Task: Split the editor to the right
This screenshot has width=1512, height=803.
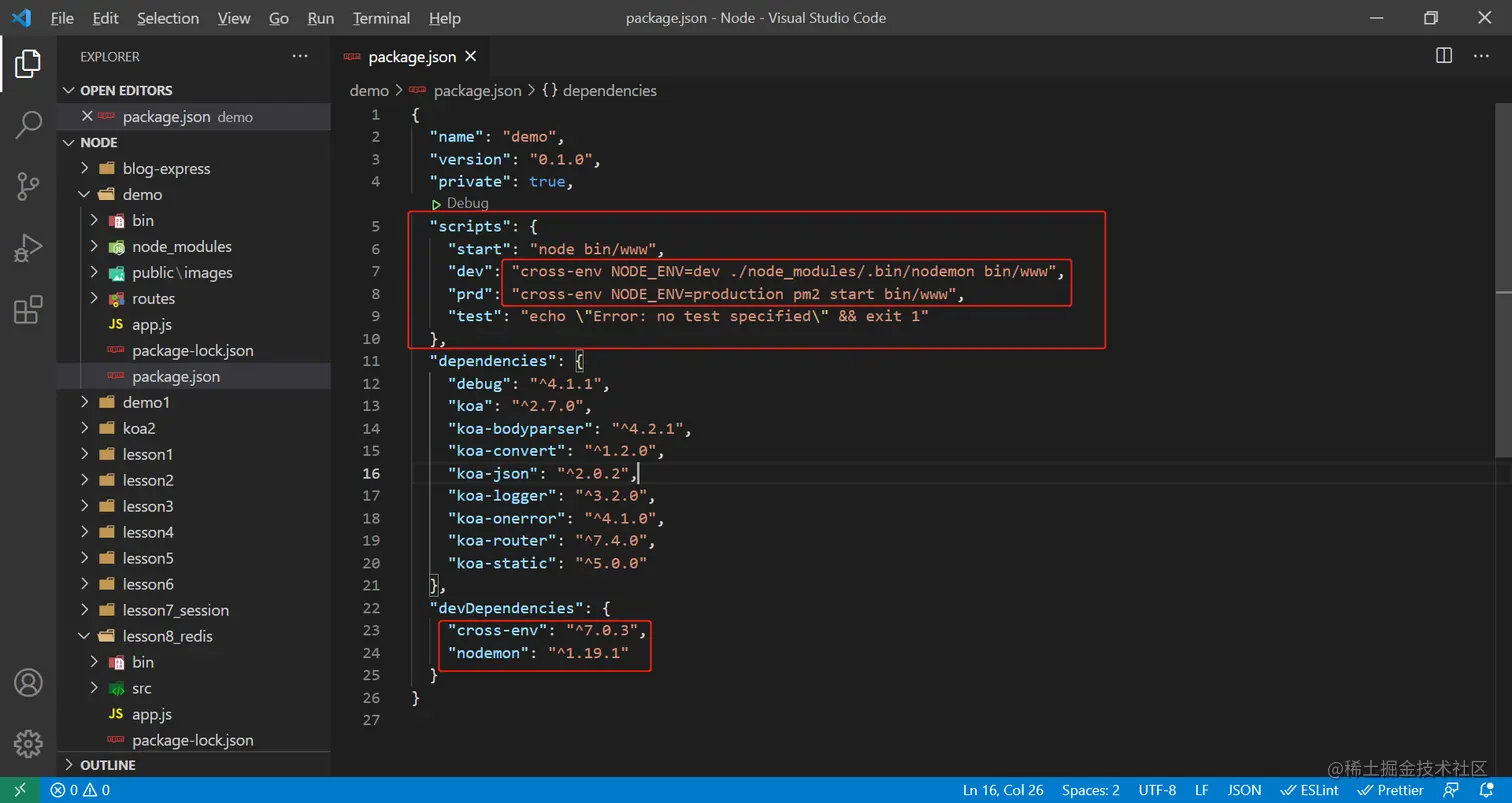Action: click(x=1444, y=56)
